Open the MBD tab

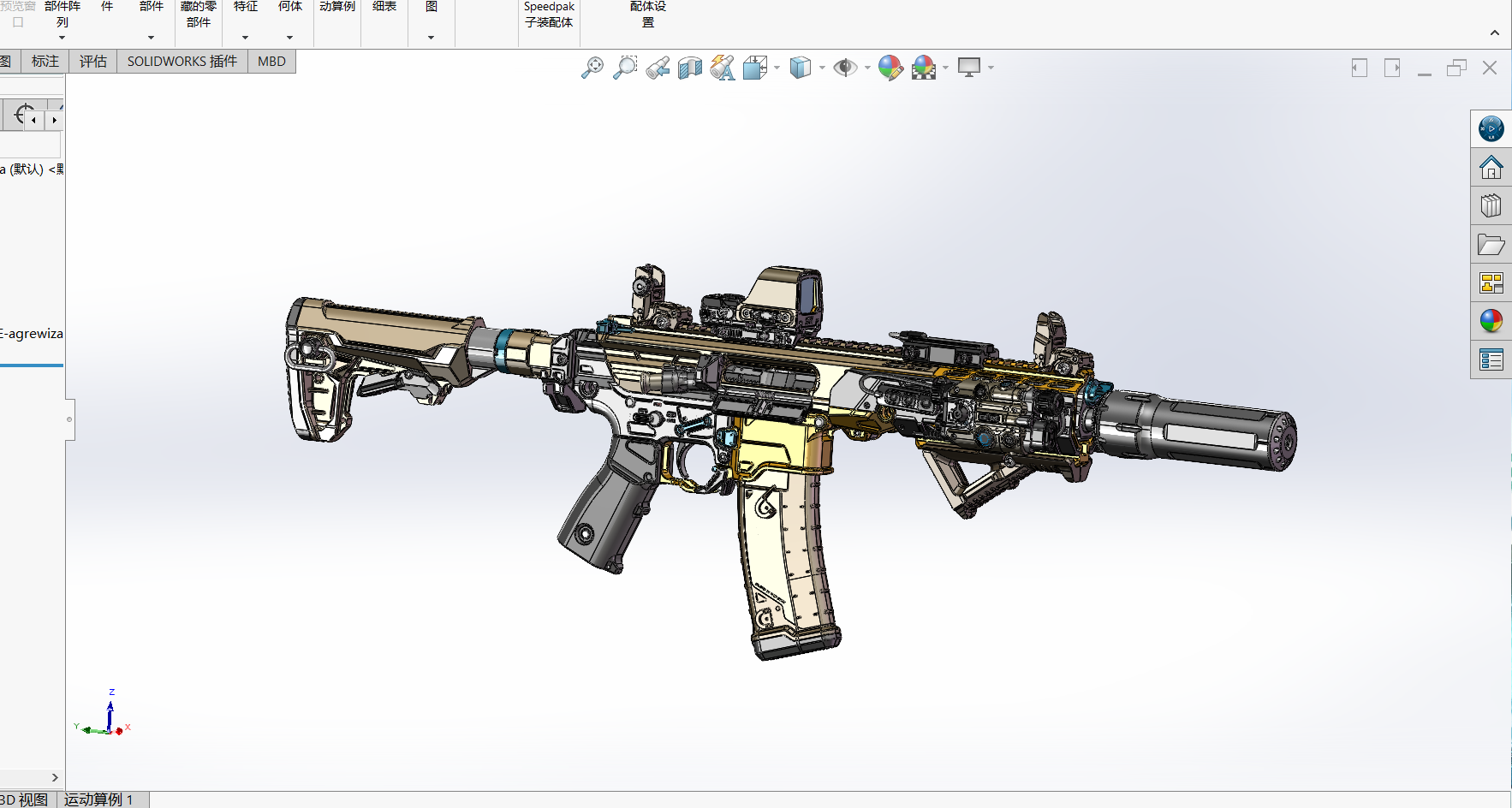tap(272, 61)
